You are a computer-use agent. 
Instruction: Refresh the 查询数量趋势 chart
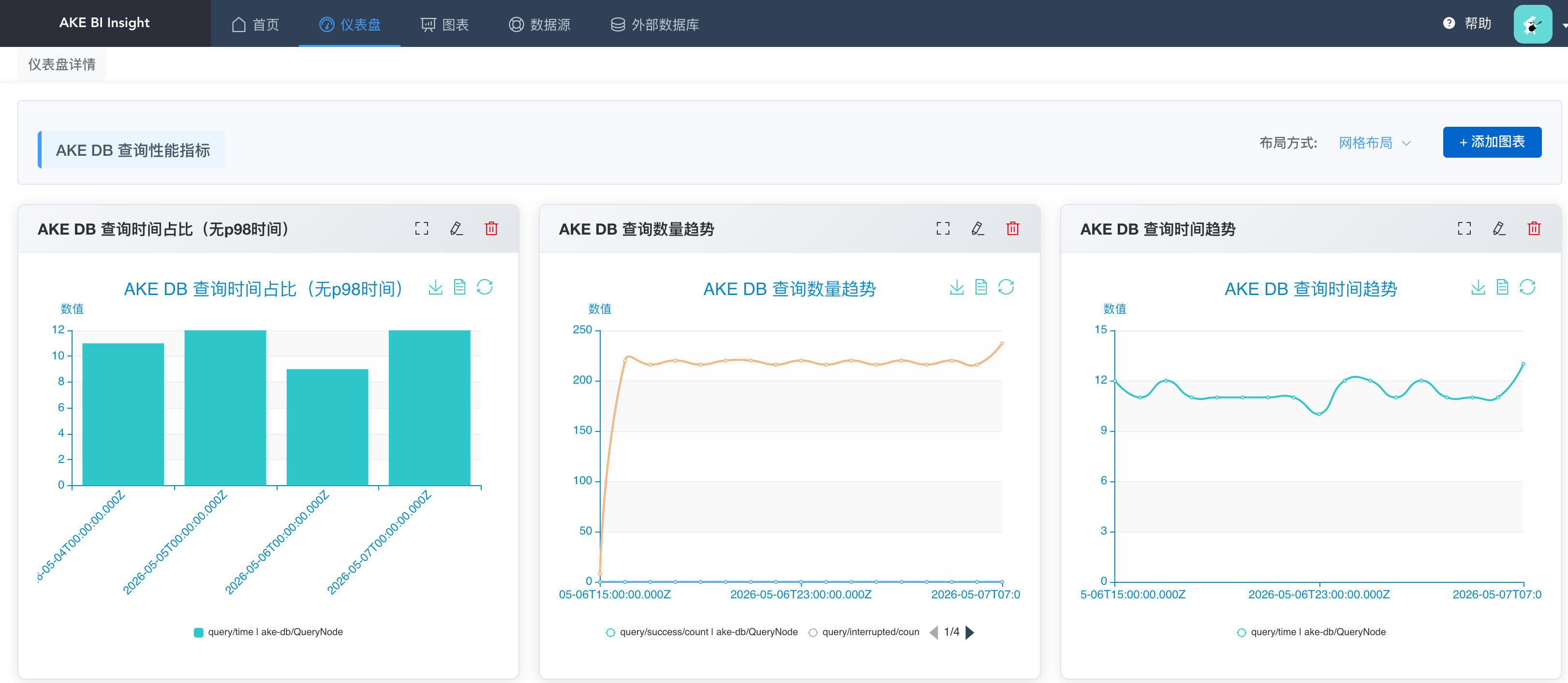click(1006, 287)
